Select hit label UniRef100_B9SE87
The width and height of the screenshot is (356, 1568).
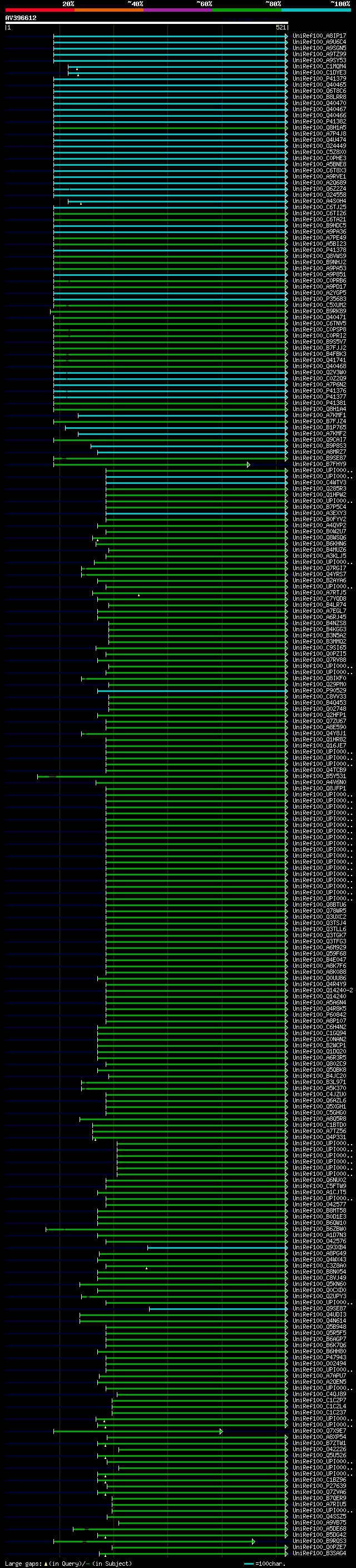tap(319, 458)
